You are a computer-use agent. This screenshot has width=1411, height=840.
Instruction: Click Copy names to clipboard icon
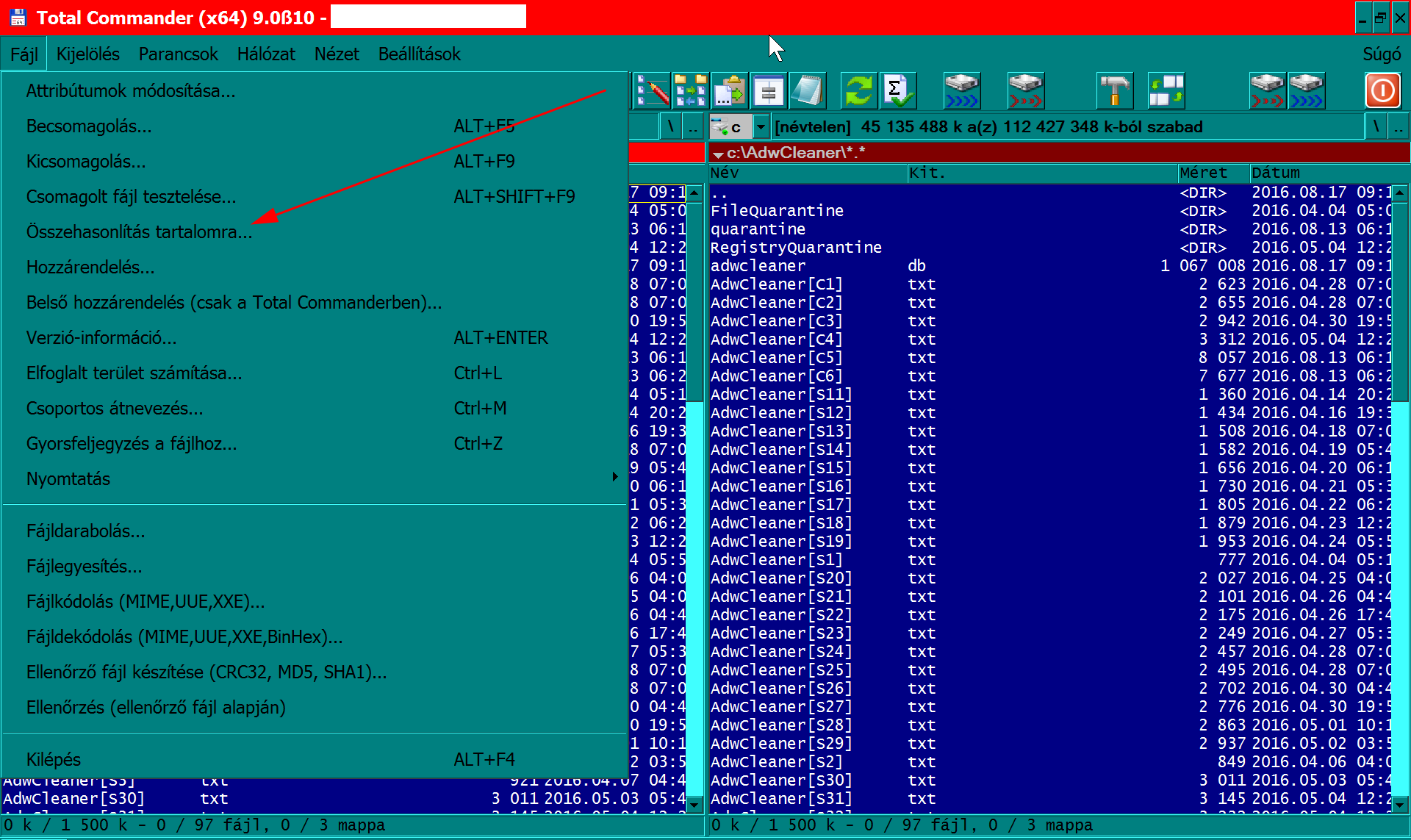point(730,91)
